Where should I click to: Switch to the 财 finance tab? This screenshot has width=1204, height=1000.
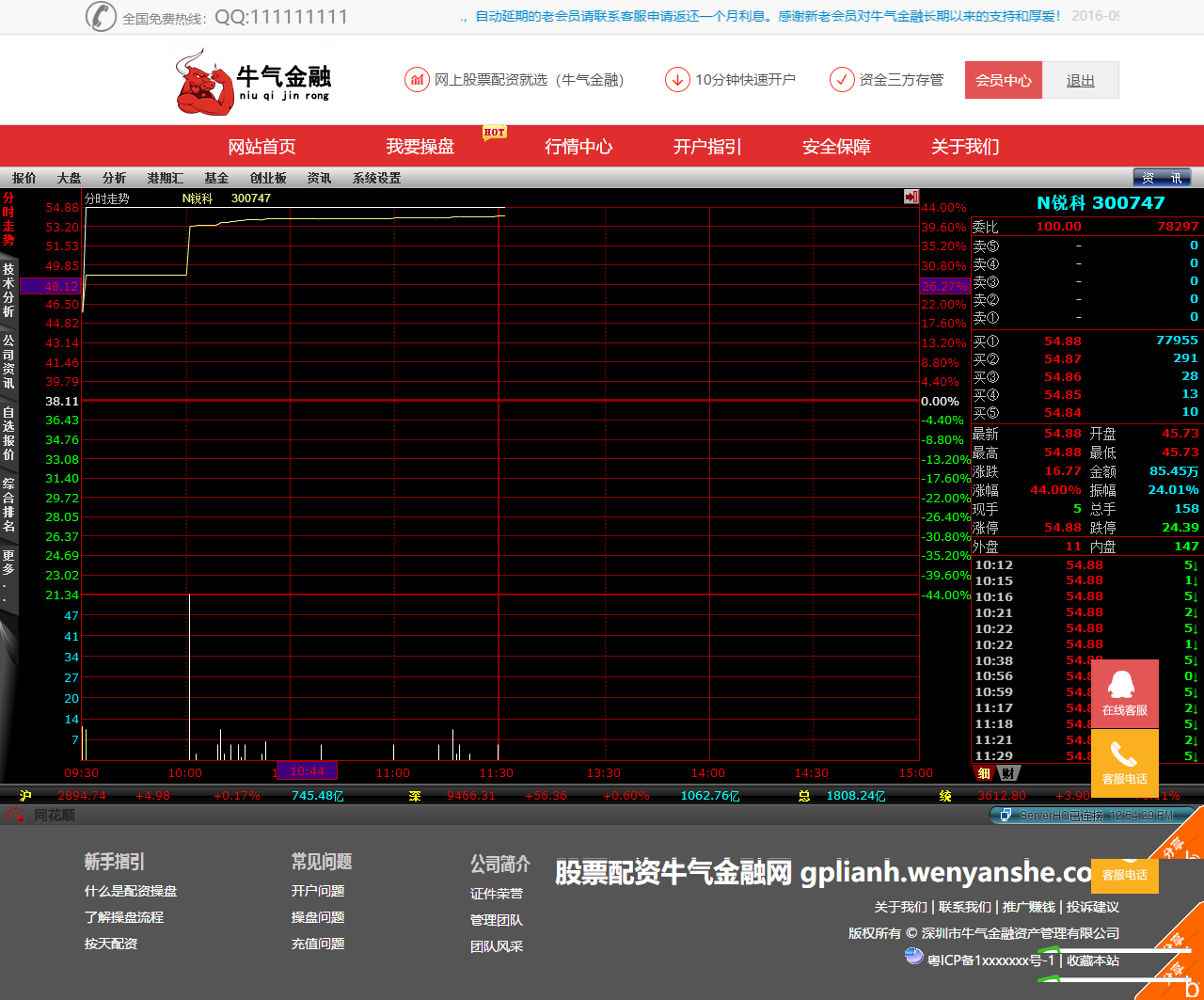pyautogui.click(x=1007, y=773)
